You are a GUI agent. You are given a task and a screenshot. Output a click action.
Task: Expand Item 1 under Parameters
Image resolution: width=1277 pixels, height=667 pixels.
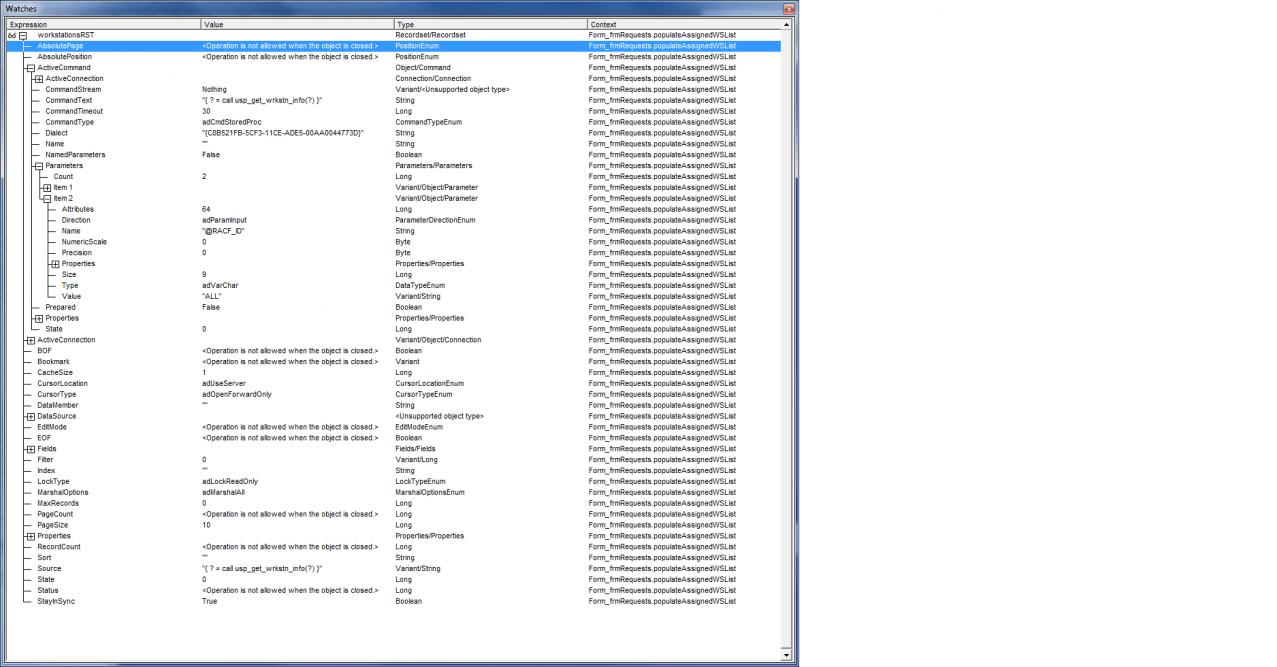click(46, 188)
